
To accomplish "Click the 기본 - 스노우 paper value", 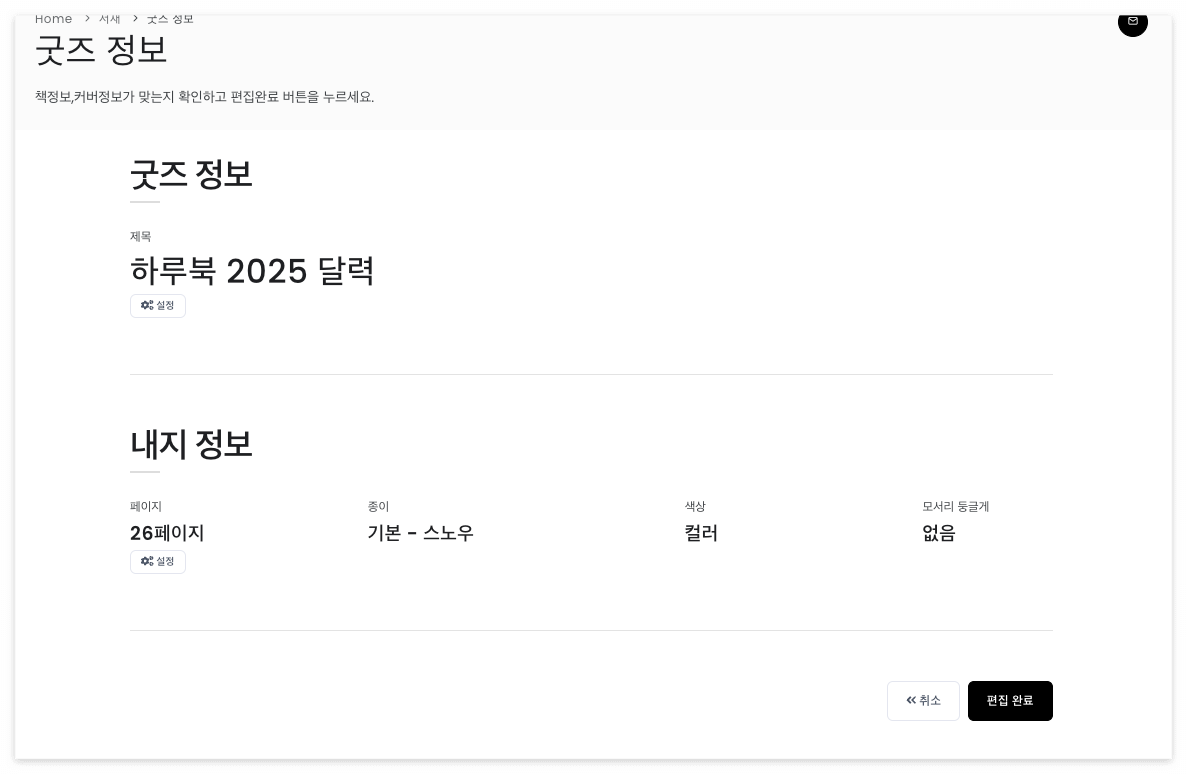I will tap(421, 533).
